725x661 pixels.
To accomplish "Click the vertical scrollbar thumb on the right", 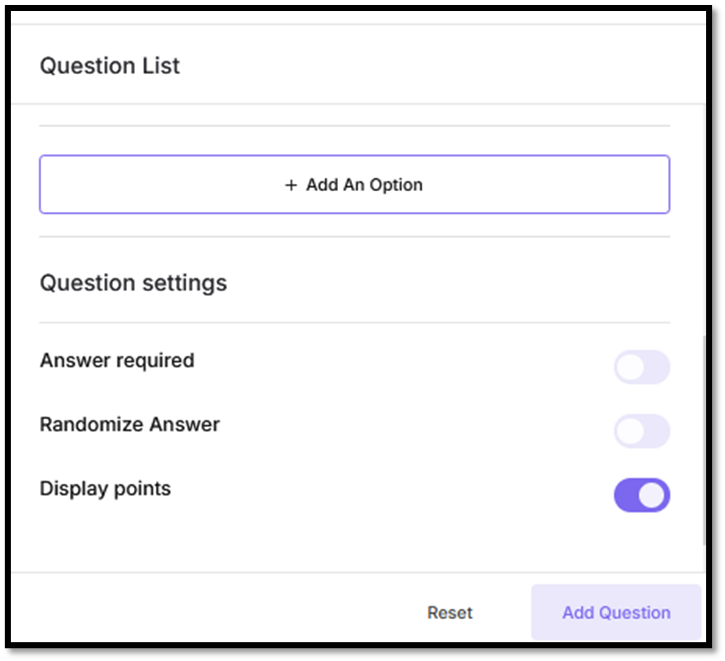I will 707,440.
